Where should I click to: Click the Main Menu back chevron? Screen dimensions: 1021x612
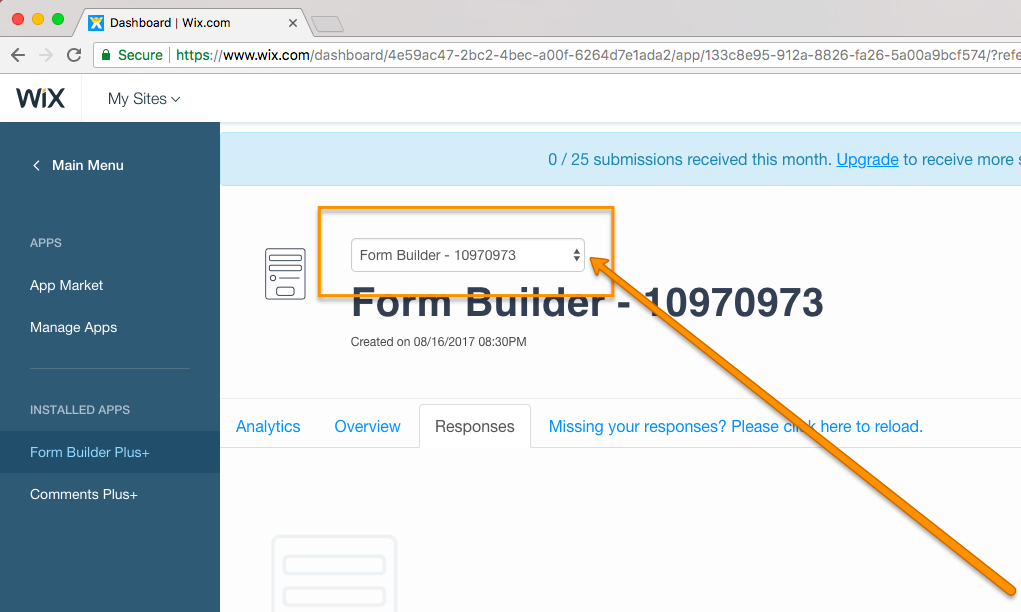(x=36, y=165)
